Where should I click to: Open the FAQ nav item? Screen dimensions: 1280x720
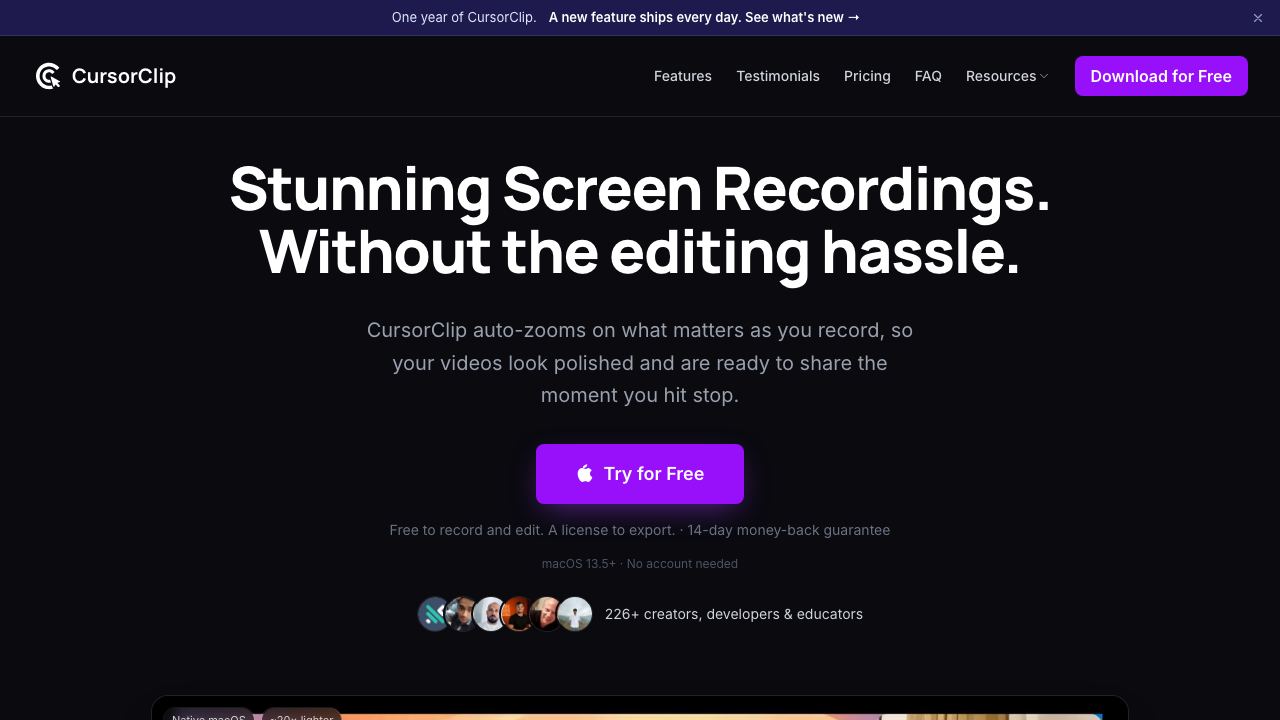(x=928, y=76)
